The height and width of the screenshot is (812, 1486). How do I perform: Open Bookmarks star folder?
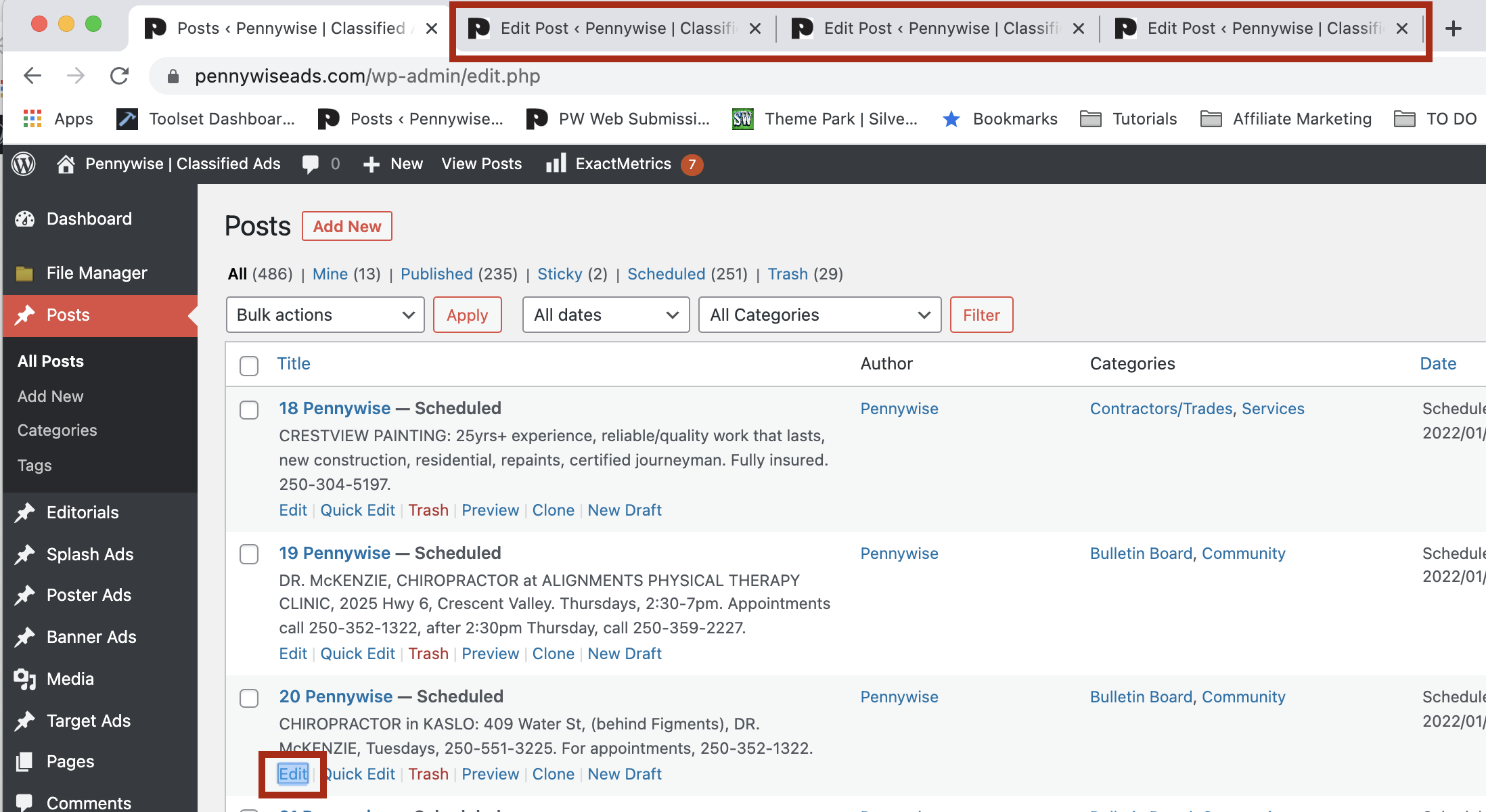[x=999, y=119]
